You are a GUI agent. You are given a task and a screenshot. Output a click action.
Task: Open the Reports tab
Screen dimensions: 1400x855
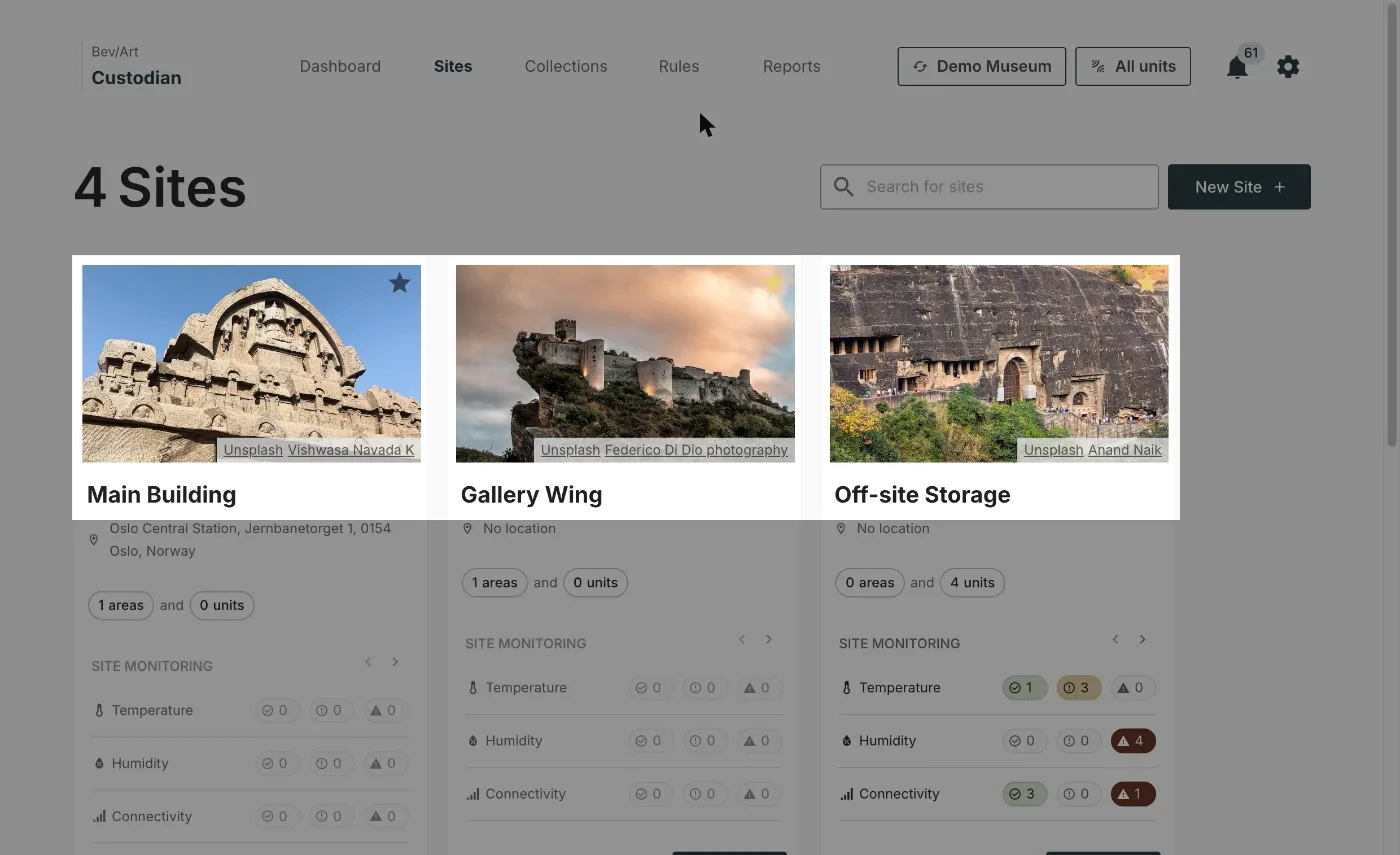(x=791, y=66)
